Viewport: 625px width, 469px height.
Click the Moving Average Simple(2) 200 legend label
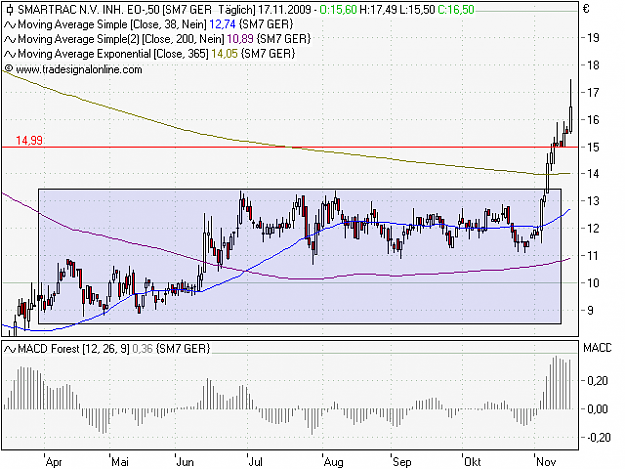(121, 39)
